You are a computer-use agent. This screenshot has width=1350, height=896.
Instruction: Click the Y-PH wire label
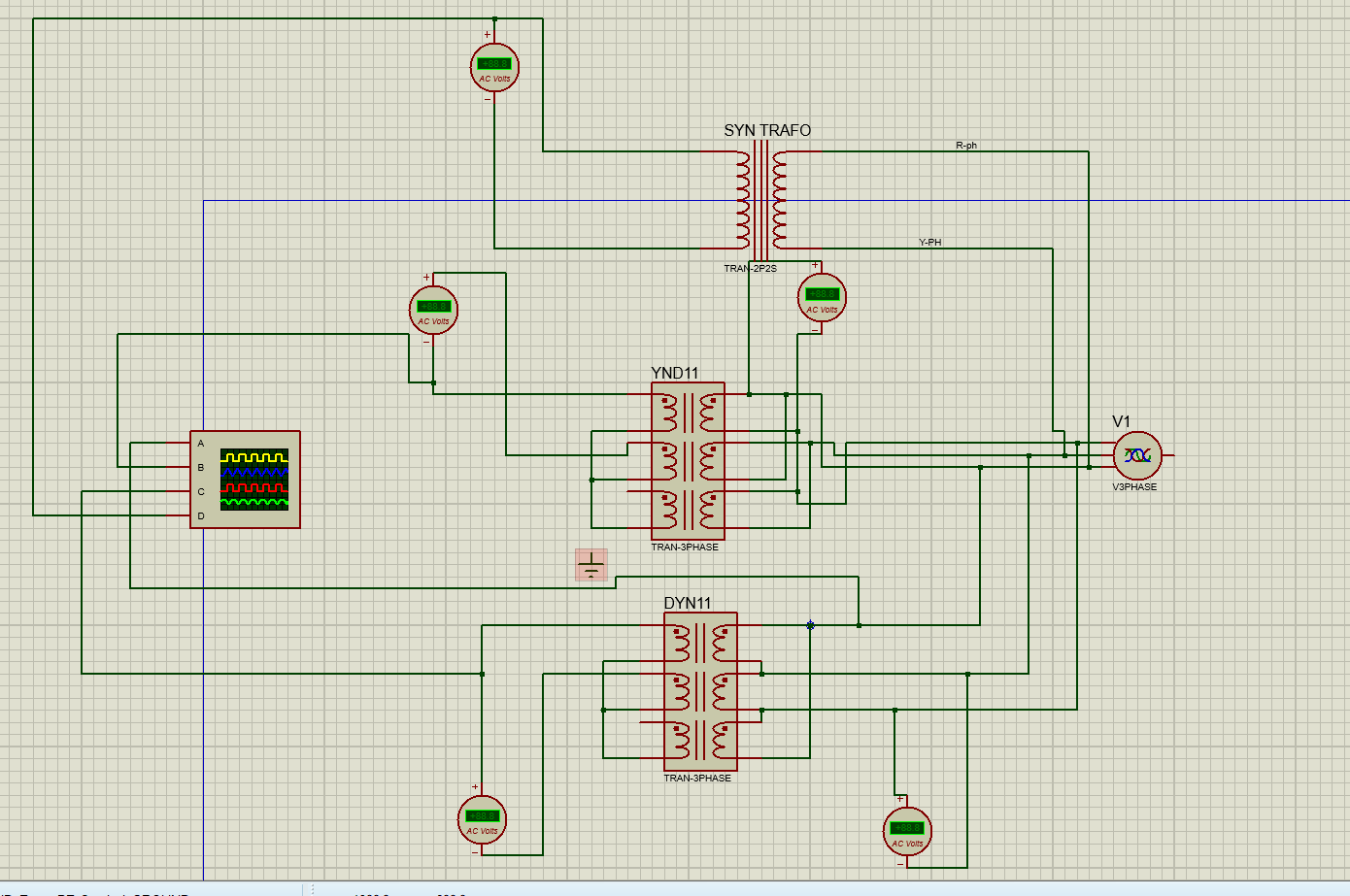929,242
